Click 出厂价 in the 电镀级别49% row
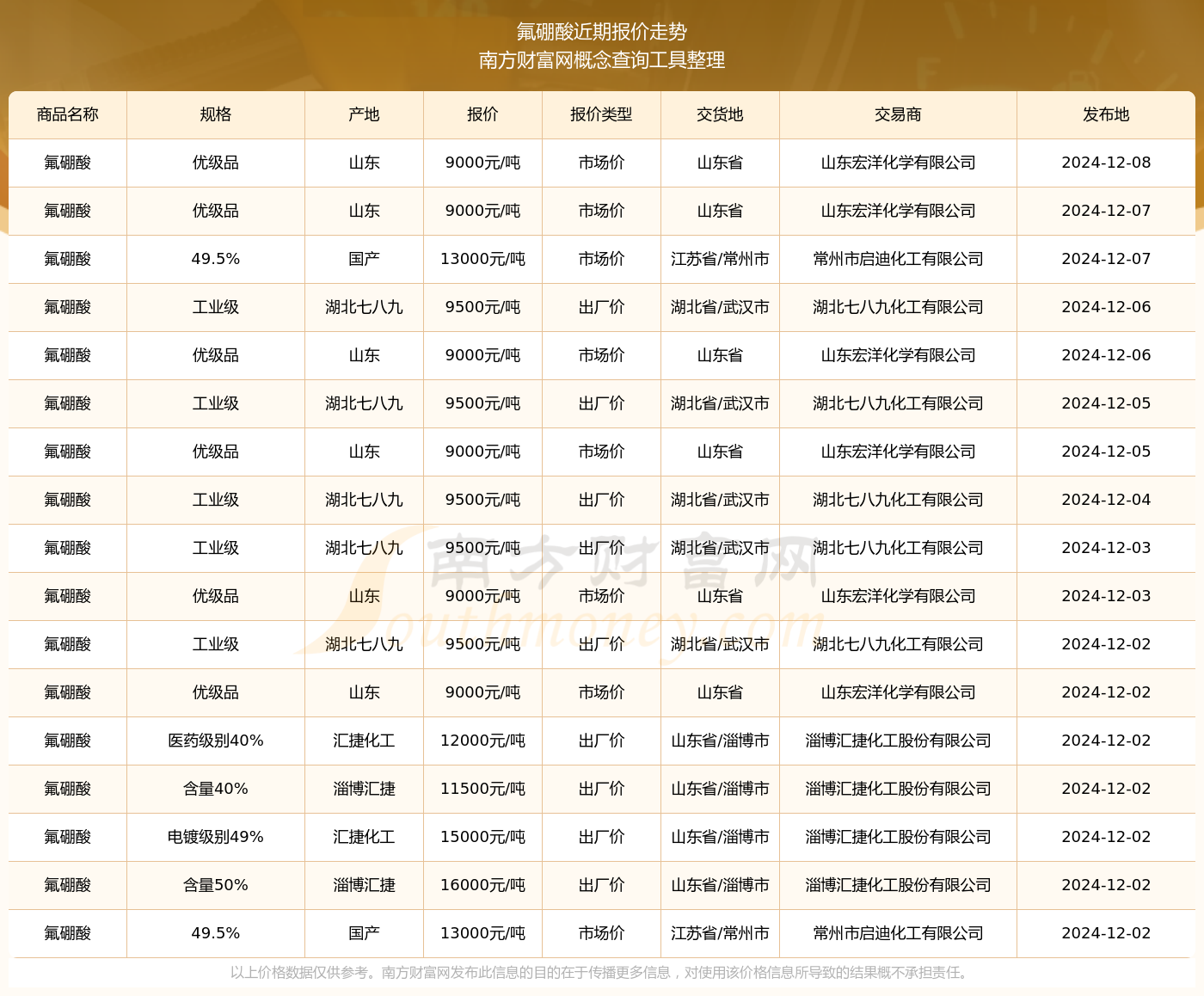 click(601, 837)
